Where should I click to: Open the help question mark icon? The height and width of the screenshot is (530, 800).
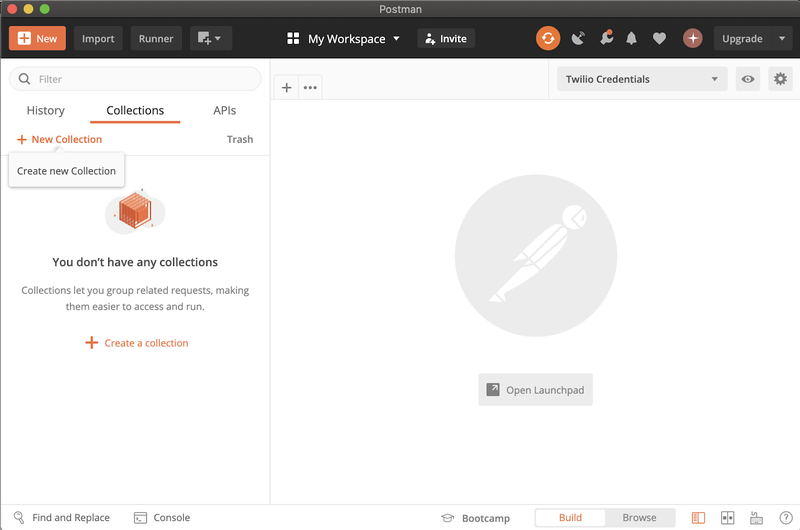786,518
